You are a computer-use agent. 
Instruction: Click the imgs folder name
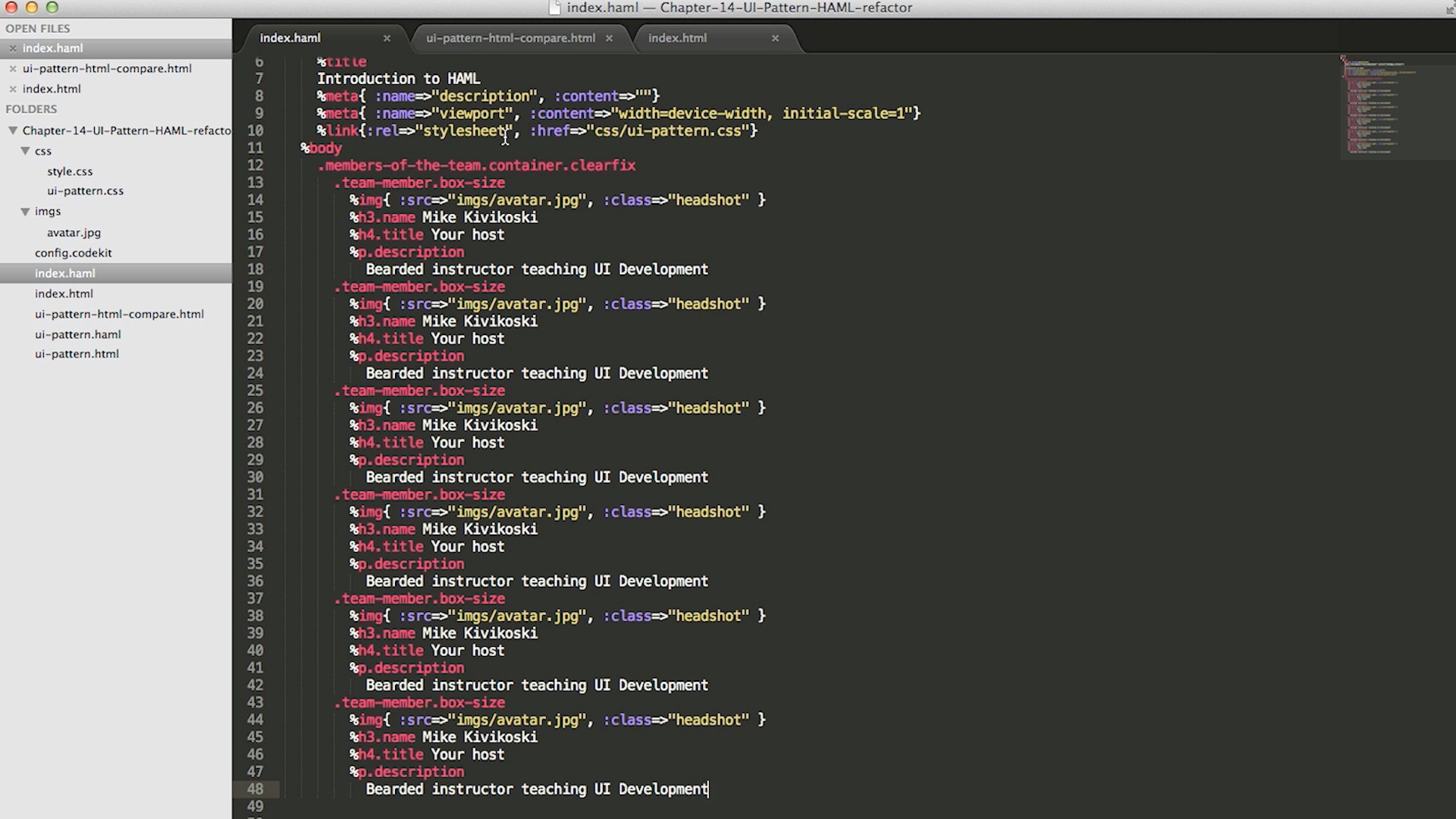tap(48, 212)
